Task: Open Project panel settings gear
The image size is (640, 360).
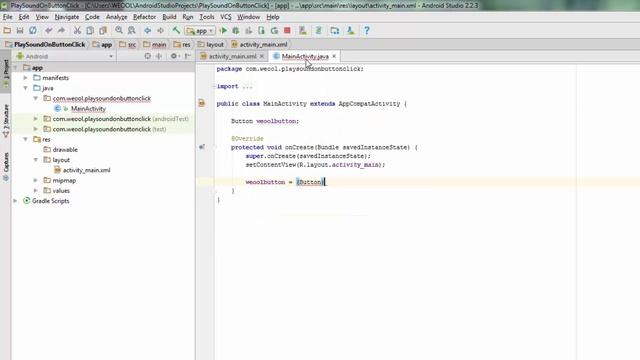Action: 175,56
